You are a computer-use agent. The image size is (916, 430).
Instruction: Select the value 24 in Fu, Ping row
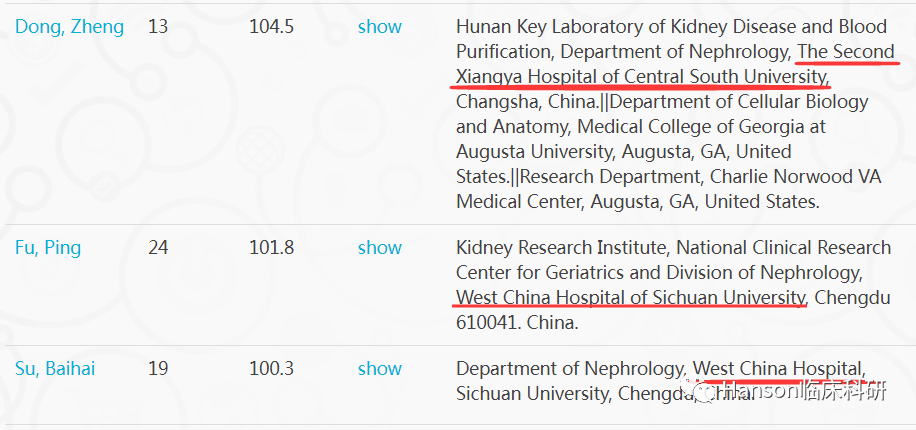pyautogui.click(x=158, y=248)
